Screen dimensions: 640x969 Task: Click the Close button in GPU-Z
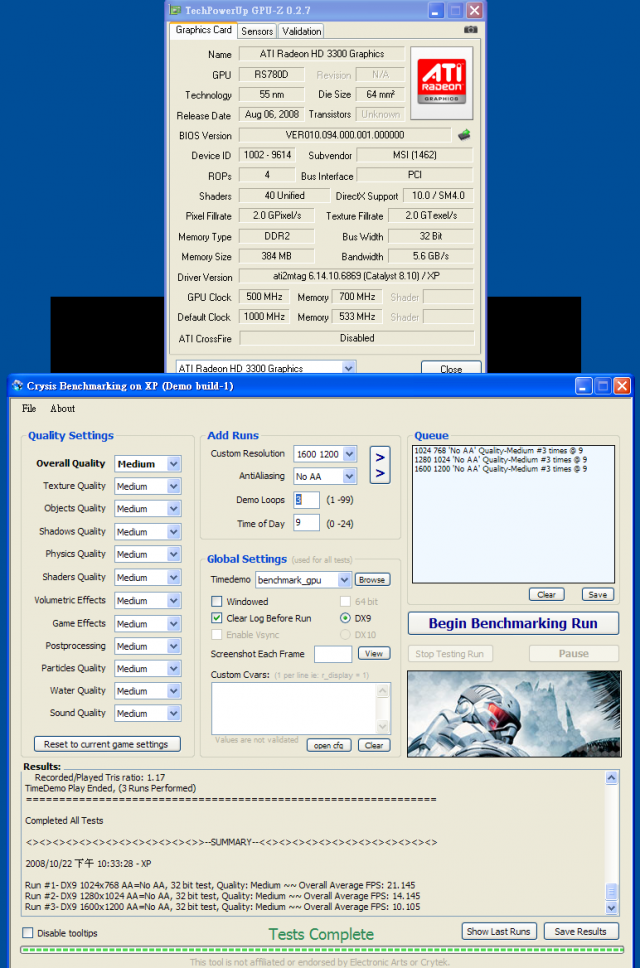(451, 368)
